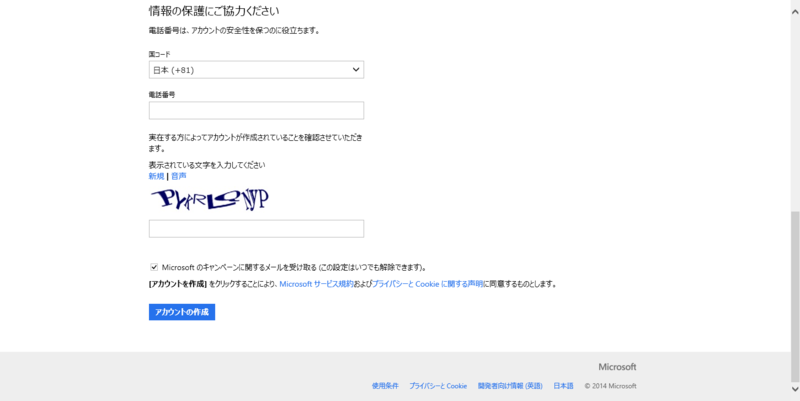Uncheck the Microsoft campaign email checkbox

point(154,267)
